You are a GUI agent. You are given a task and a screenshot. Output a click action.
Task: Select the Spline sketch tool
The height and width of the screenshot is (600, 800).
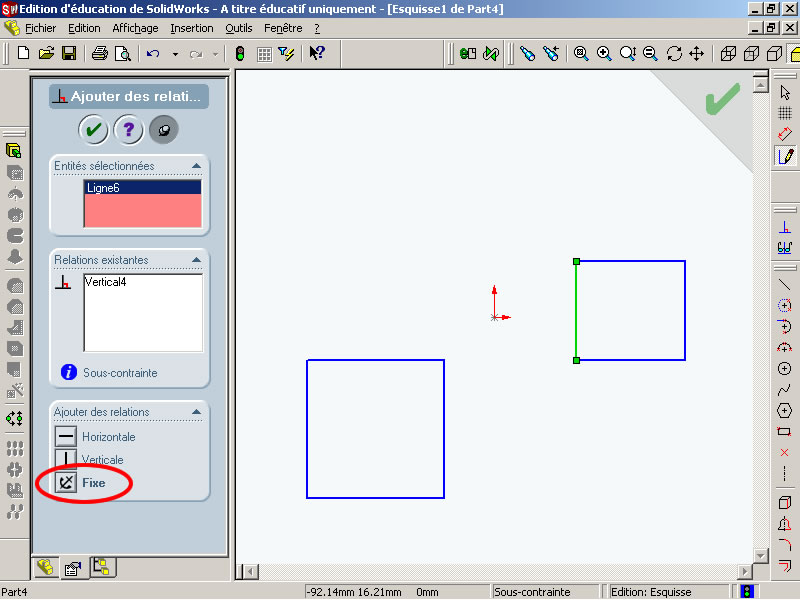[785, 390]
